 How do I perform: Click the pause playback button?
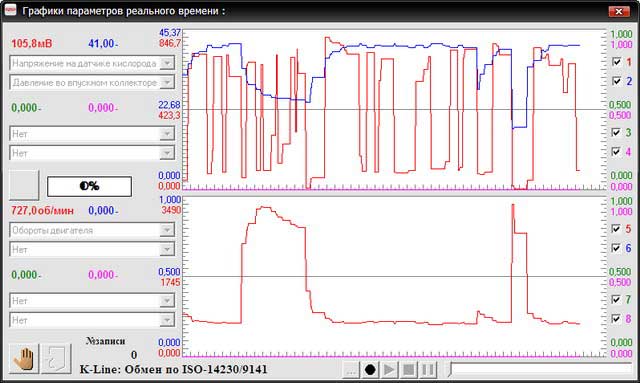428,370
